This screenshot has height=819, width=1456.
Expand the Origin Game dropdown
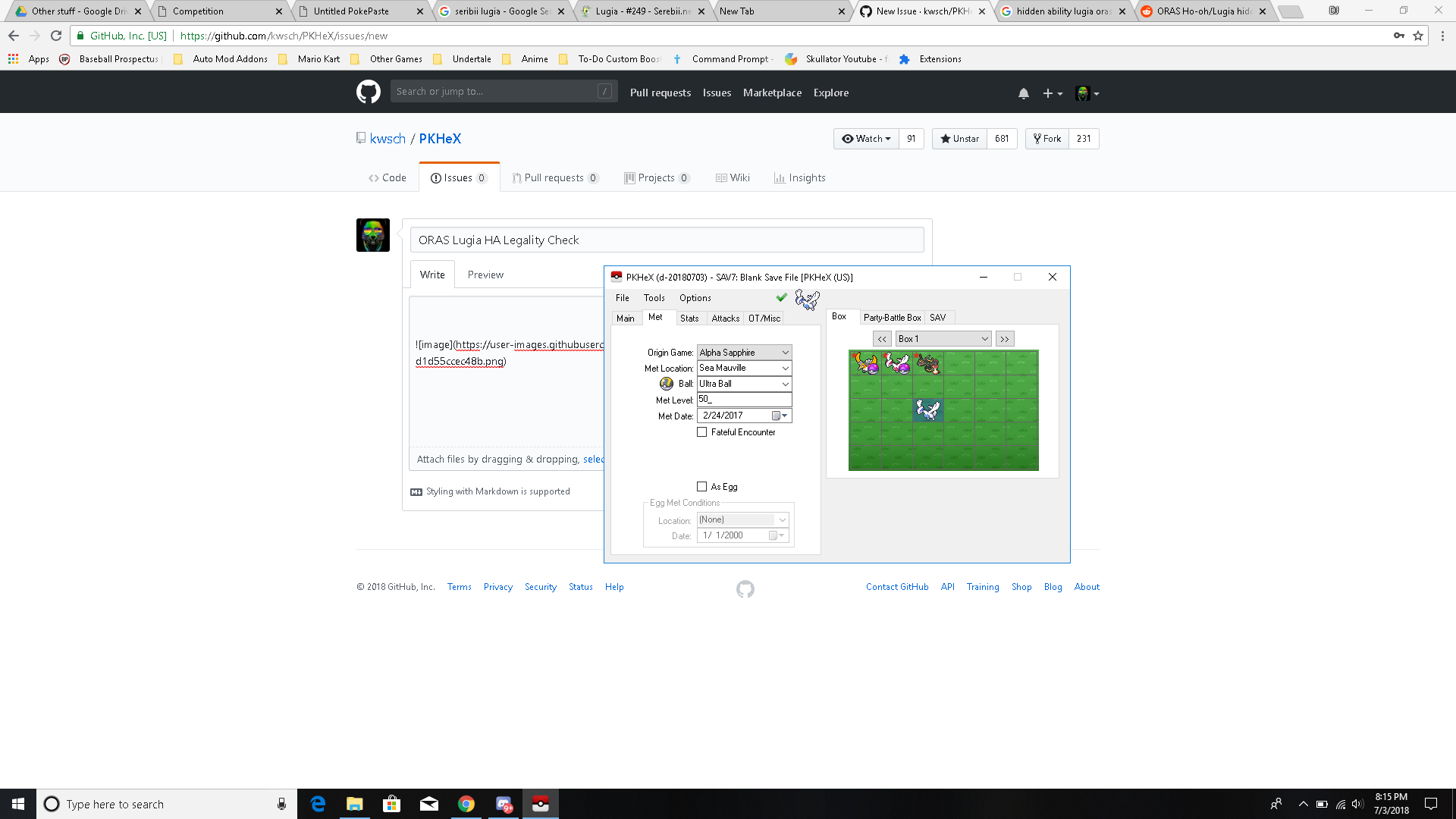(786, 353)
